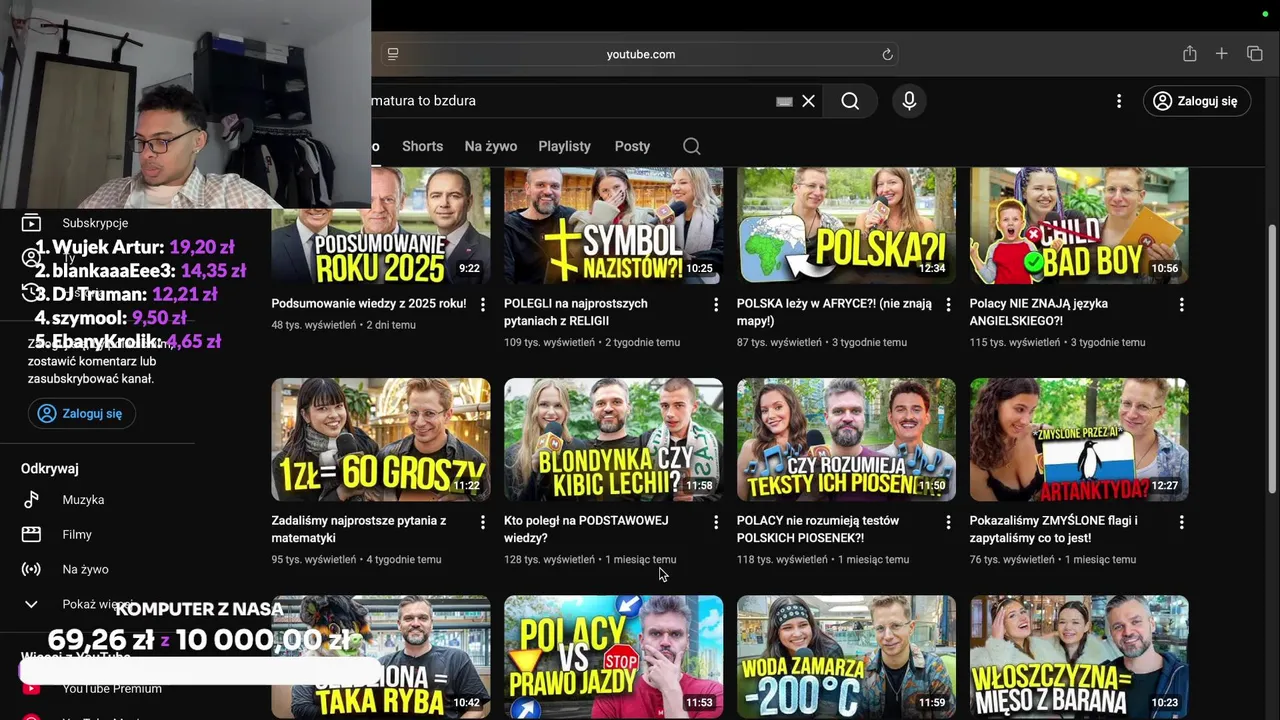Open the reader page icon in address bar
The image size is (1280, 720).
[393, 54]
